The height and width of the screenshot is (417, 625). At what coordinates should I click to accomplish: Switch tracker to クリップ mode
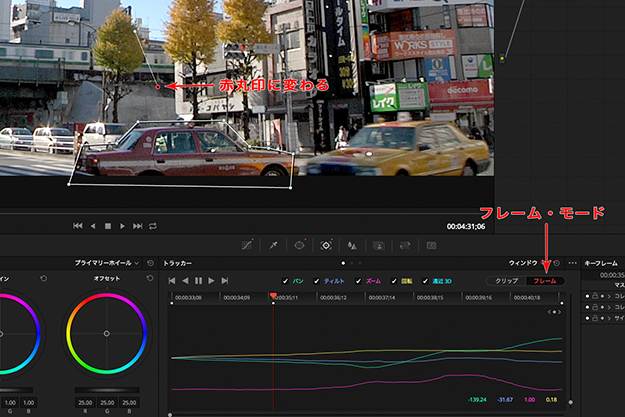[506, 281]
